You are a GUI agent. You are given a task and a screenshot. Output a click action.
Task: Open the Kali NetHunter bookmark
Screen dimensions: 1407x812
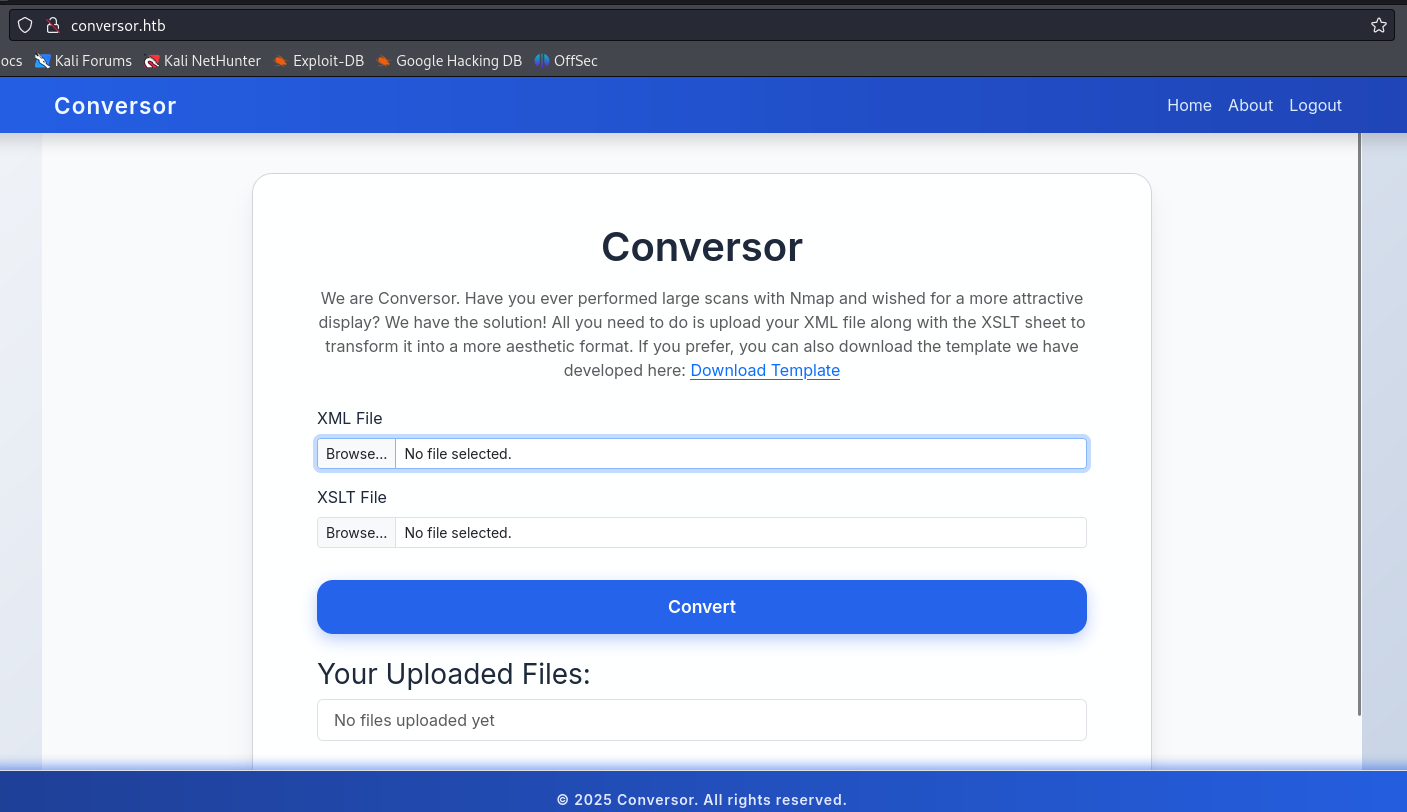202,61
